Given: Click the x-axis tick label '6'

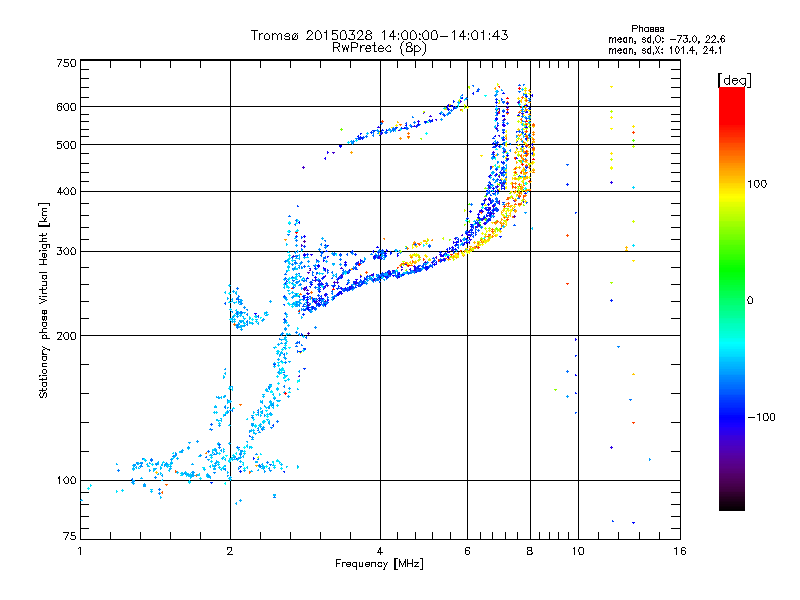Looking at the screenshot, I should tap(467, 551).
